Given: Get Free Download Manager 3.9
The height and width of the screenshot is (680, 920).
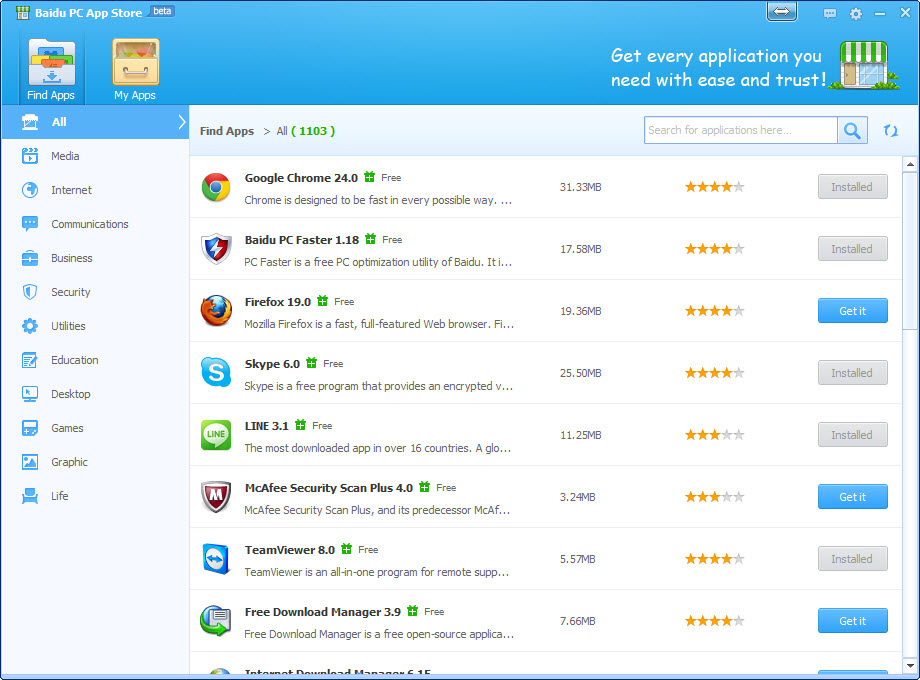Looking at the screenshot, I should (853, 621).
